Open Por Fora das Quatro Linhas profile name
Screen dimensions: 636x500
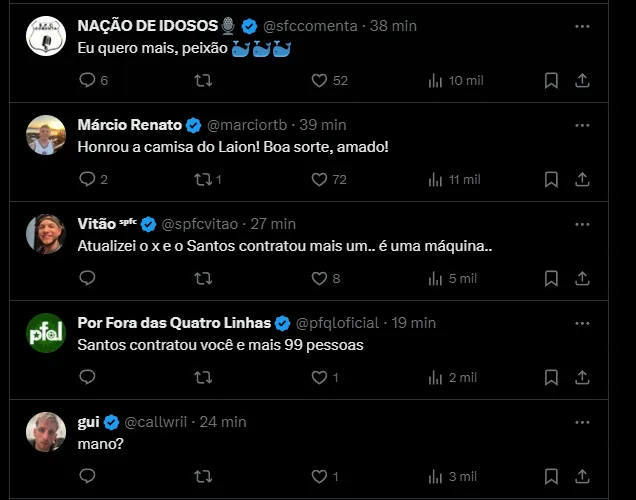coord(173,323)
